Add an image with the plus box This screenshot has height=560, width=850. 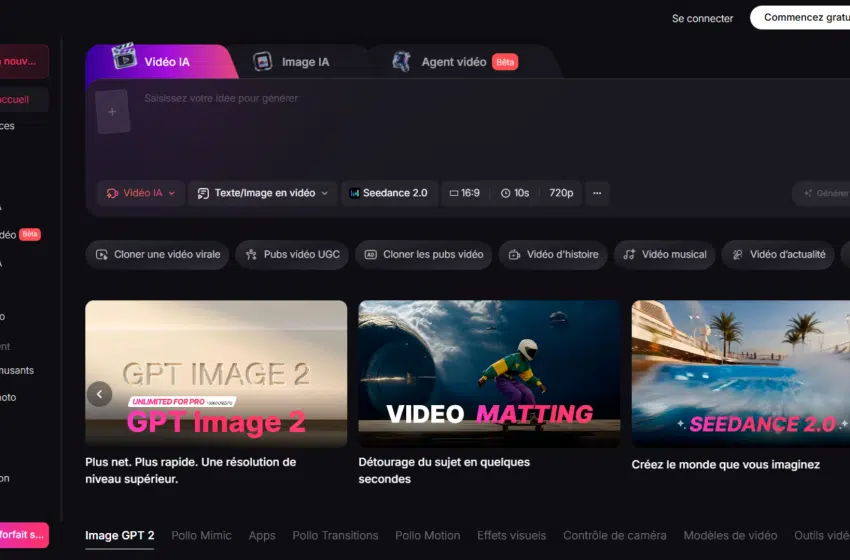pos(112,112)
